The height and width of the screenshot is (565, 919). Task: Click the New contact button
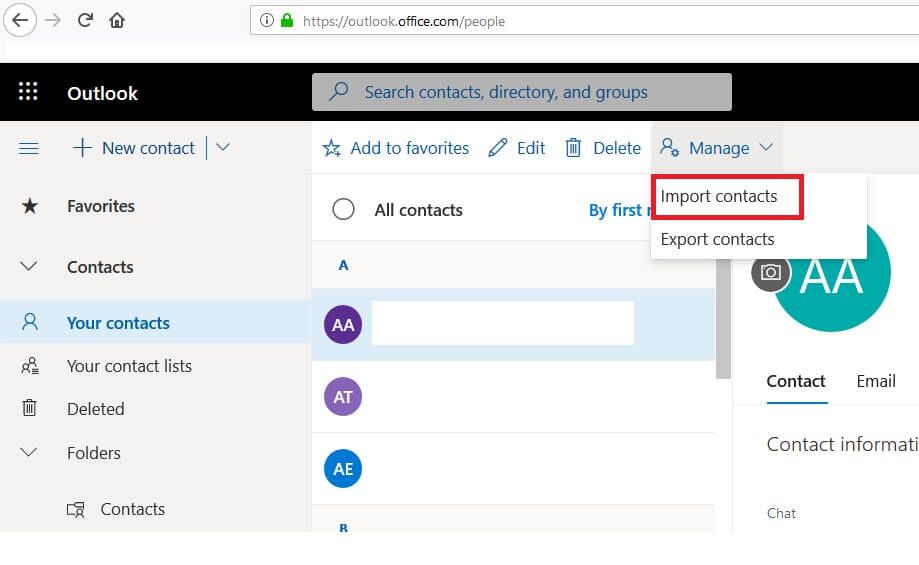135,148
